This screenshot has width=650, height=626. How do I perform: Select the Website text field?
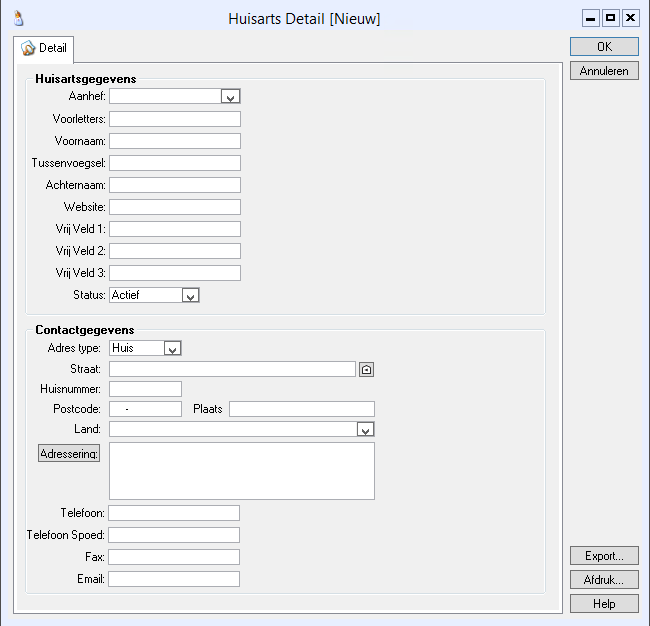pos(175,207)
